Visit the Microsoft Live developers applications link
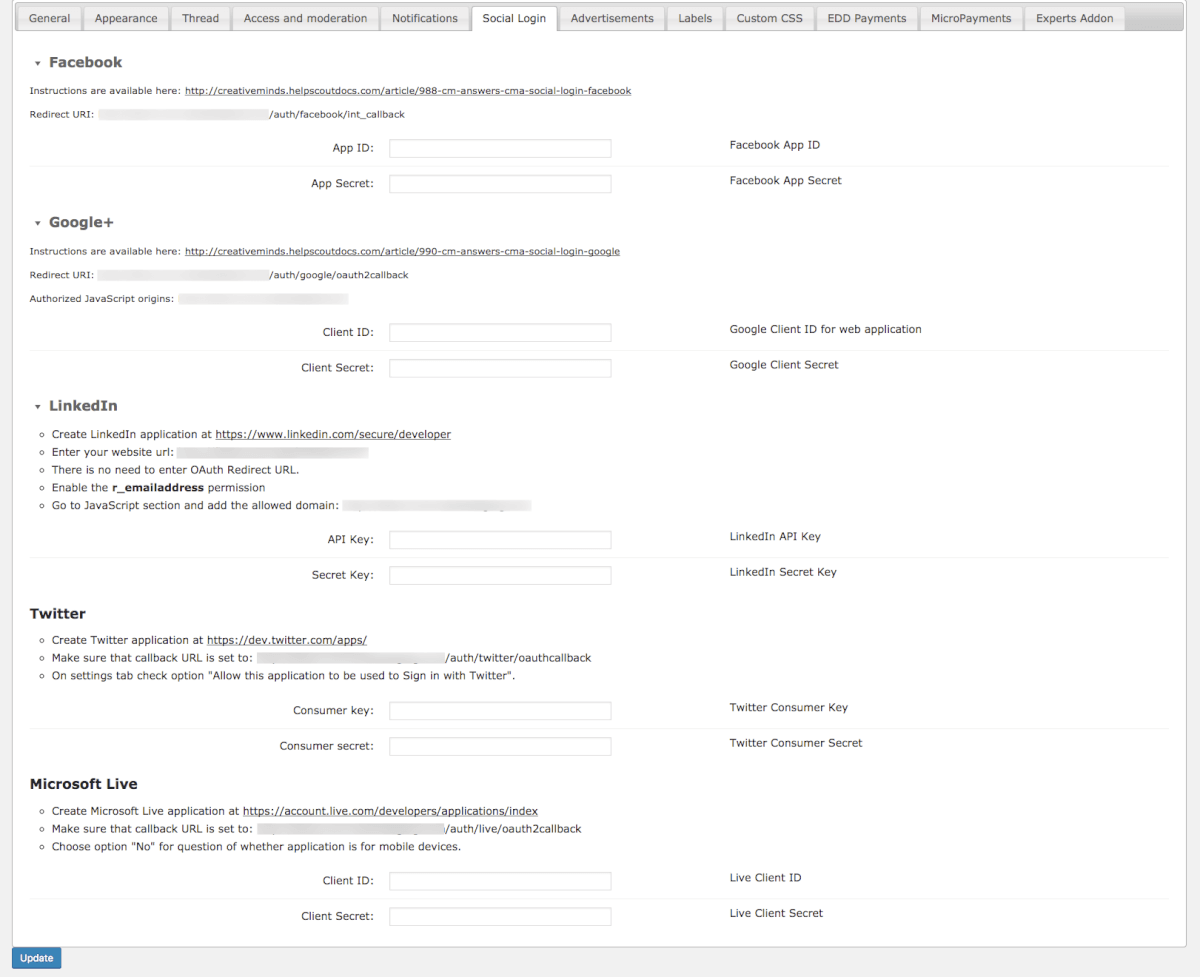Viewport: 1200px width, 977px height. coord(390,811)
